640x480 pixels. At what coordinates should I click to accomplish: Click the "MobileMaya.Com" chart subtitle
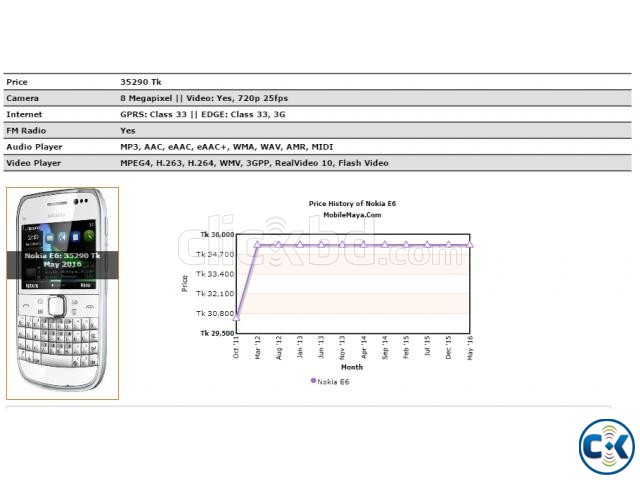(x=352, y=215)
